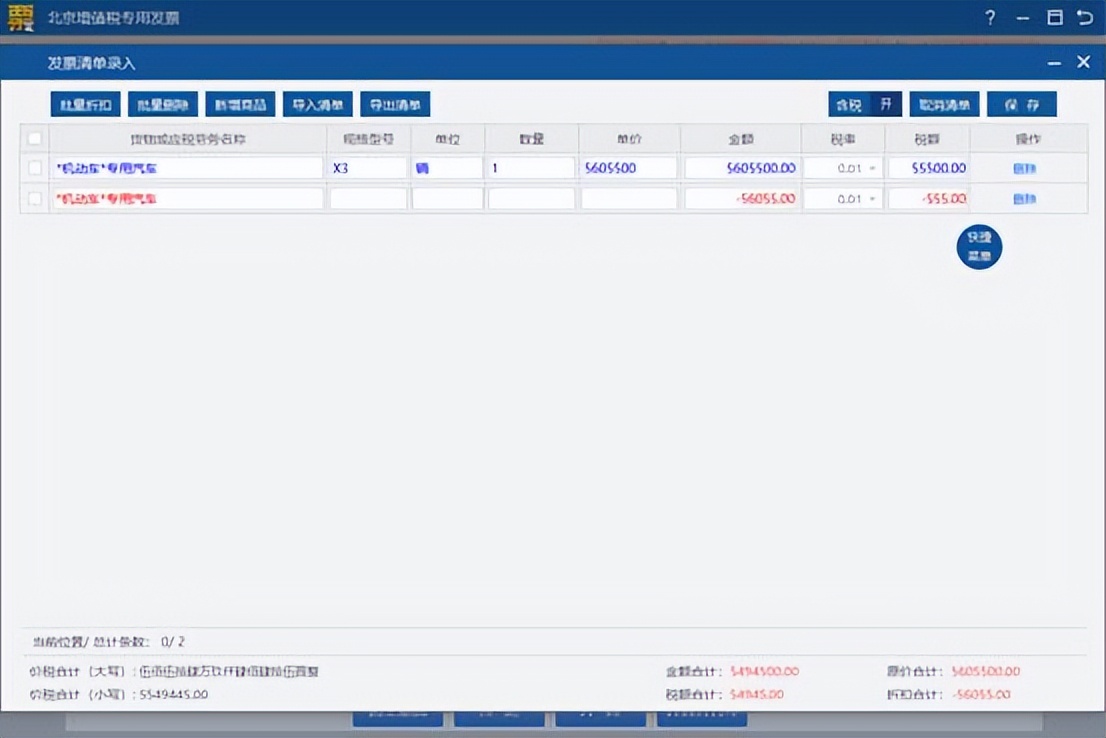Check the select-all checkbox in table header

(x=33, y=138)
